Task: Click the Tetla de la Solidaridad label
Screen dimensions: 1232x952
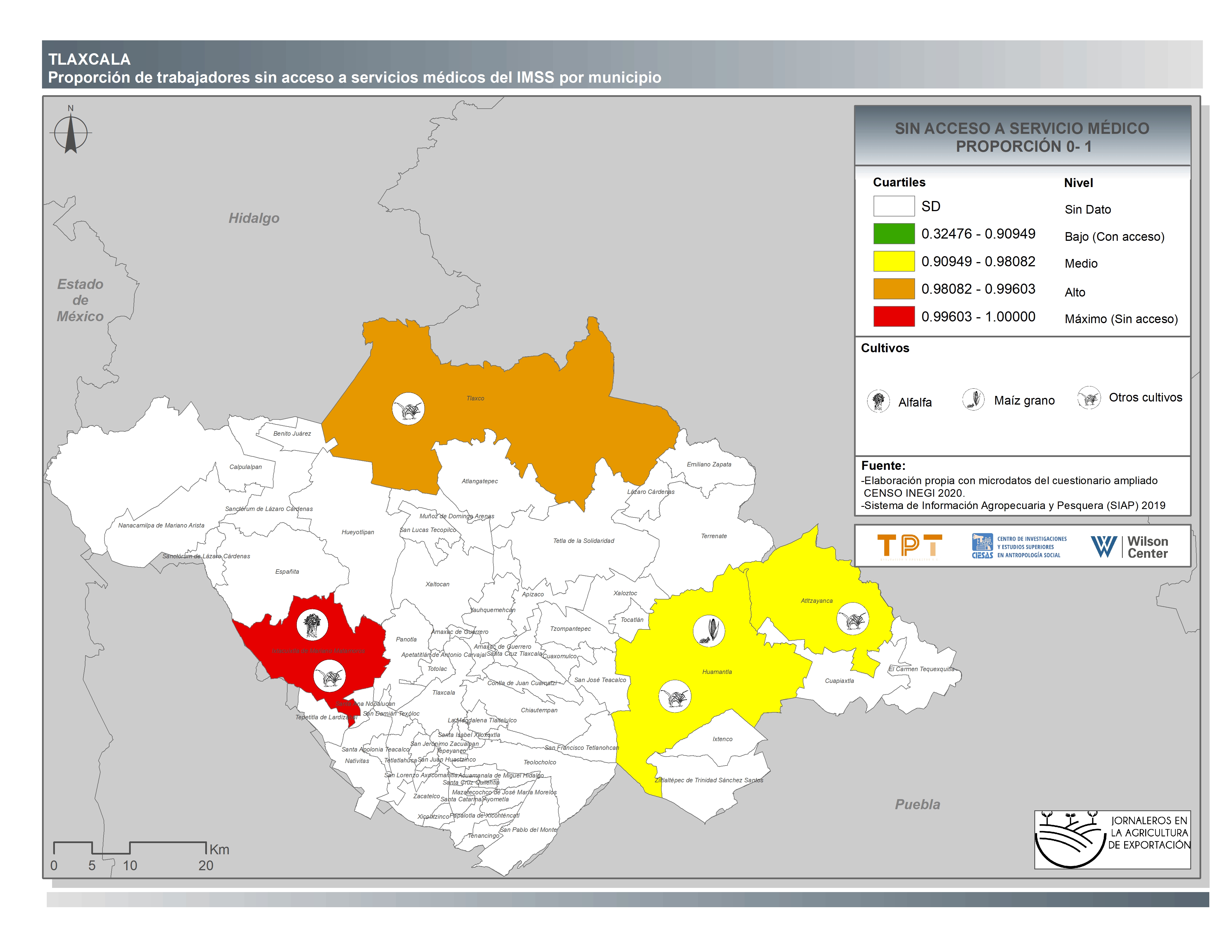Action: click(583, 541)
